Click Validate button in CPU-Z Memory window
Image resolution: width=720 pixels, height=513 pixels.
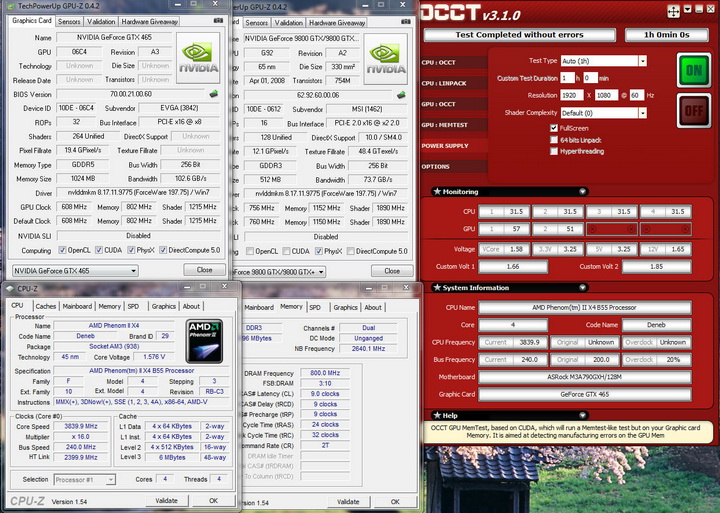point(348,502)
